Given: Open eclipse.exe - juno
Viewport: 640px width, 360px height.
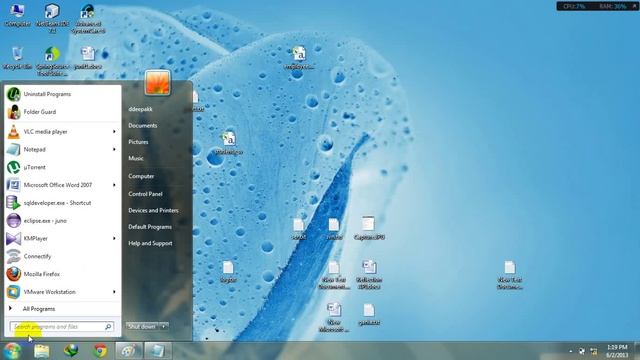Looking at the screenshot, I should click(x=62, y=221).
